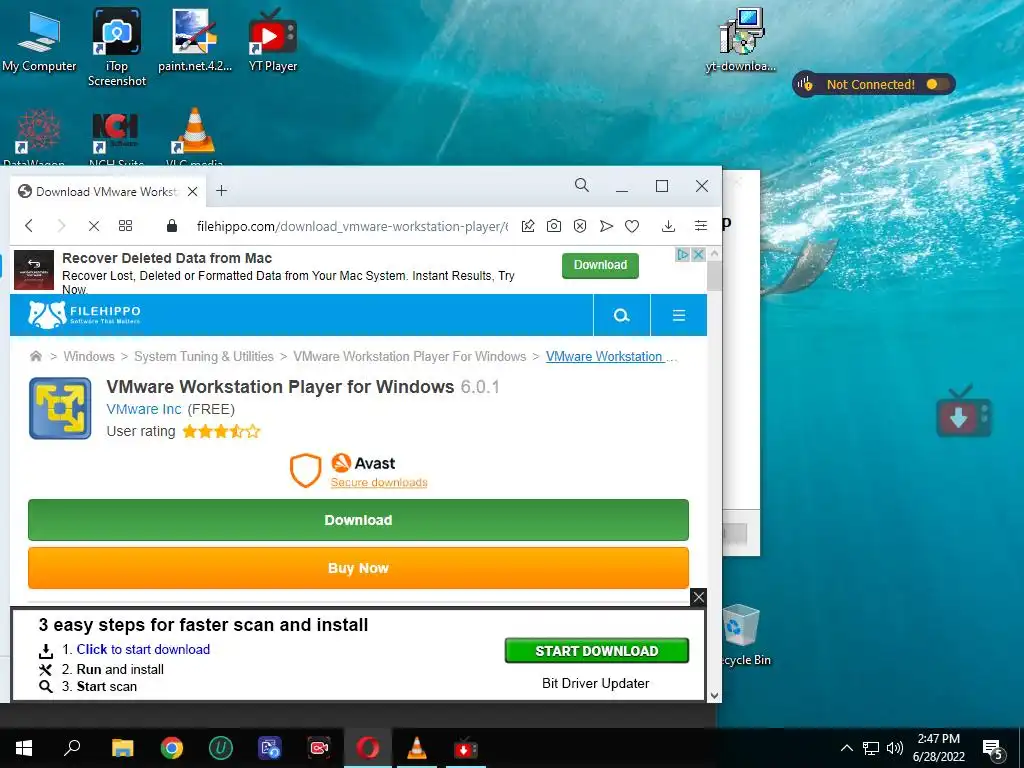The width and height of the screenshot is (1024, 768).
Task: Switch to Opera on taskbar
Action: 368,748
